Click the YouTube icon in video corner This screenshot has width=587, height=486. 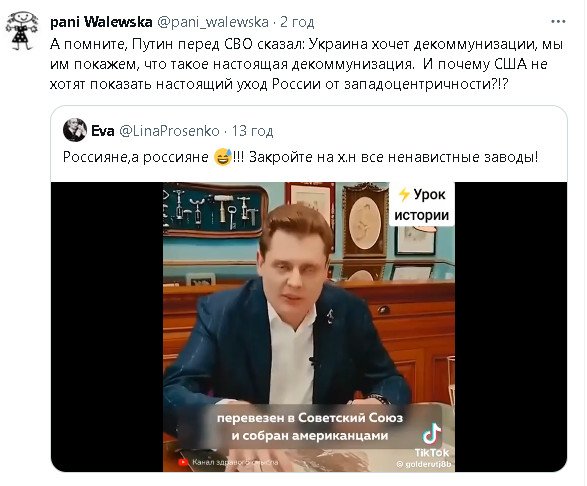pyautogui.click(x=183, y=462)
